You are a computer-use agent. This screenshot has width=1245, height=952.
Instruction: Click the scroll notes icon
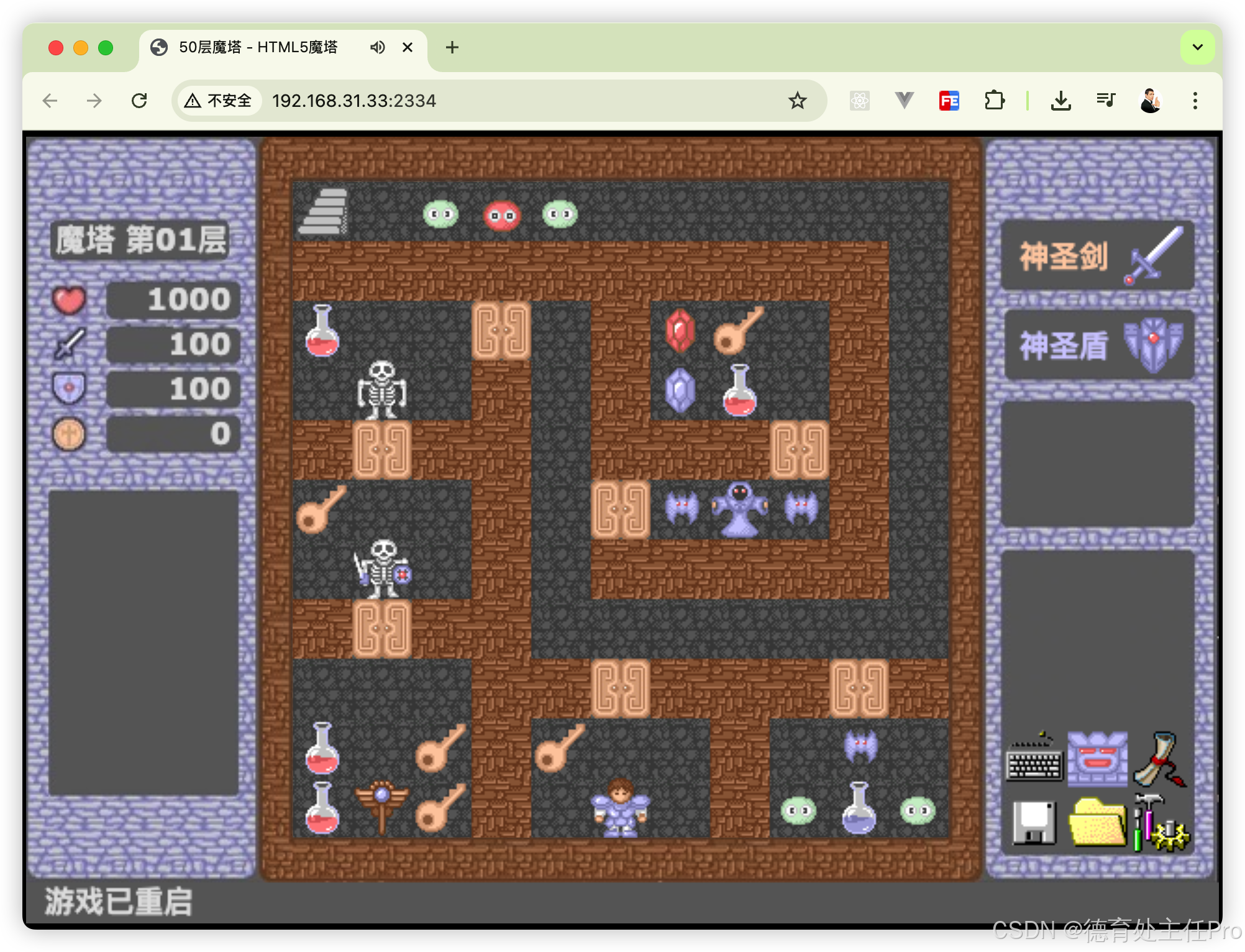(1160, 759)
